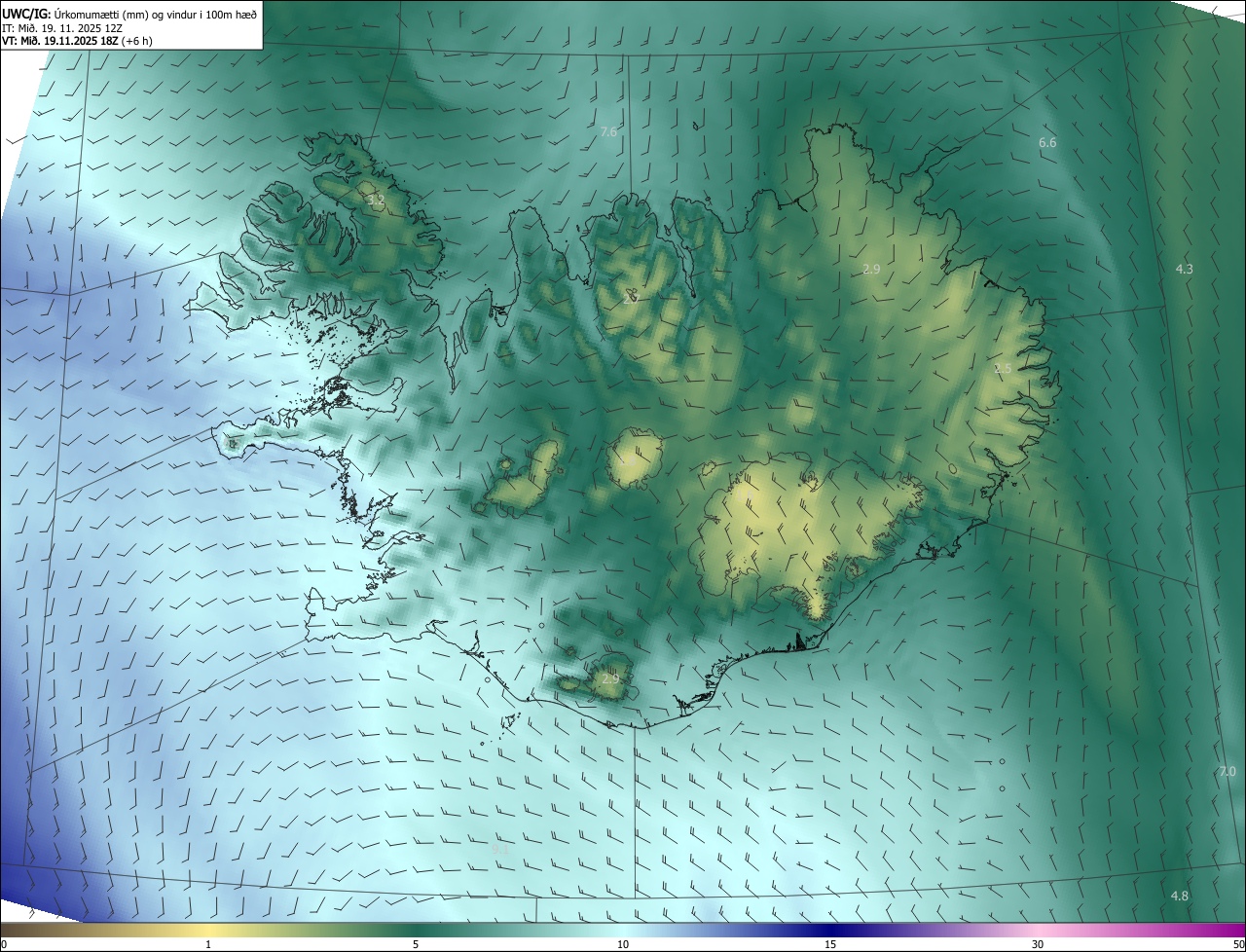This screenshot has width=1246, height=952.
Task: Click the valid time 'VT: Mið. 19.11.2025 18Z (+6 h)'
Action: coord(77,41)
